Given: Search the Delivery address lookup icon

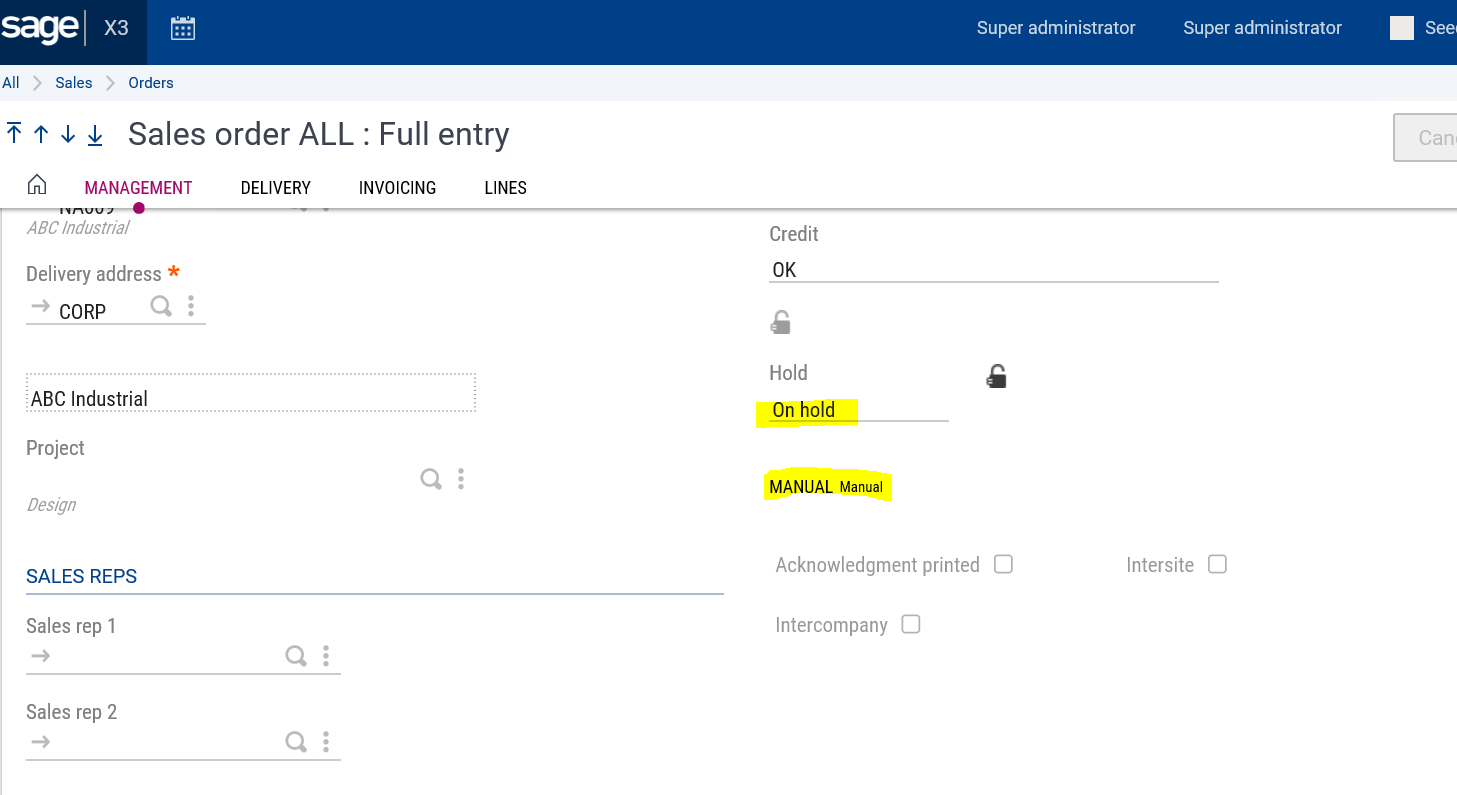Looking at the screenshot, I should point(161,306).
